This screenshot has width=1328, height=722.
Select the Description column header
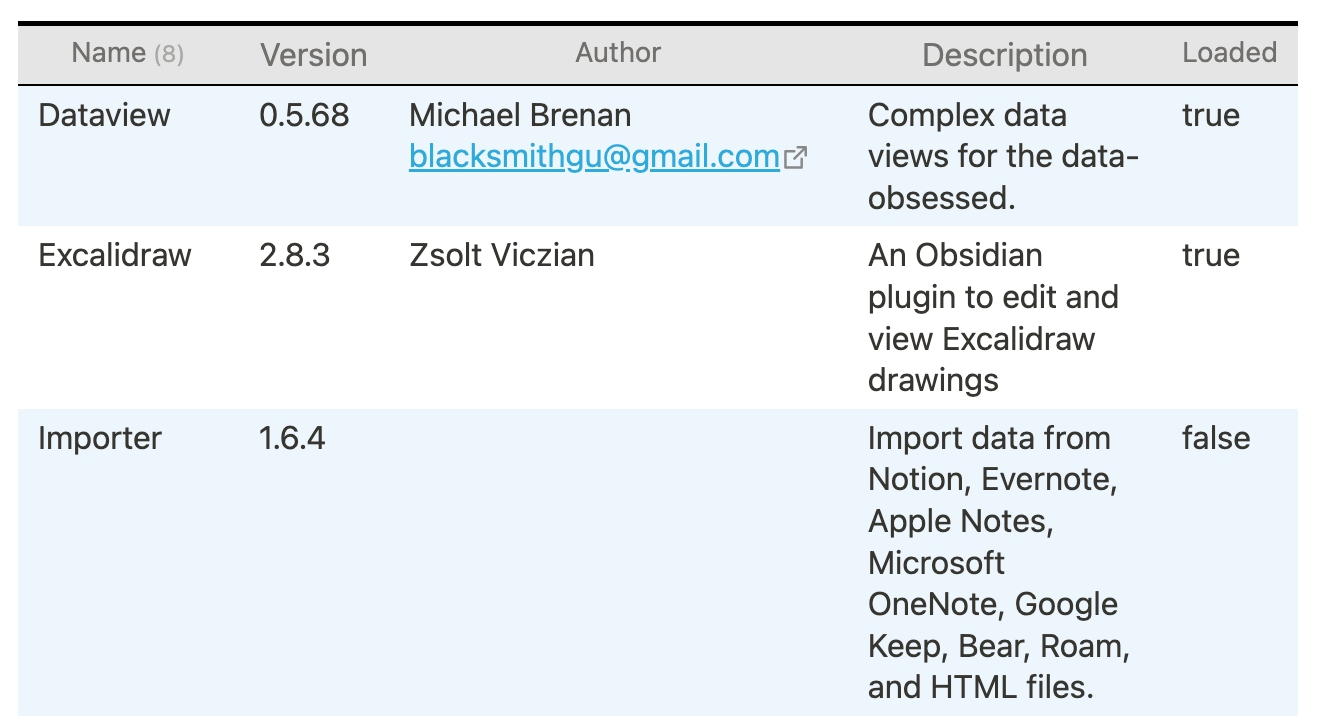click(1005, 54)
